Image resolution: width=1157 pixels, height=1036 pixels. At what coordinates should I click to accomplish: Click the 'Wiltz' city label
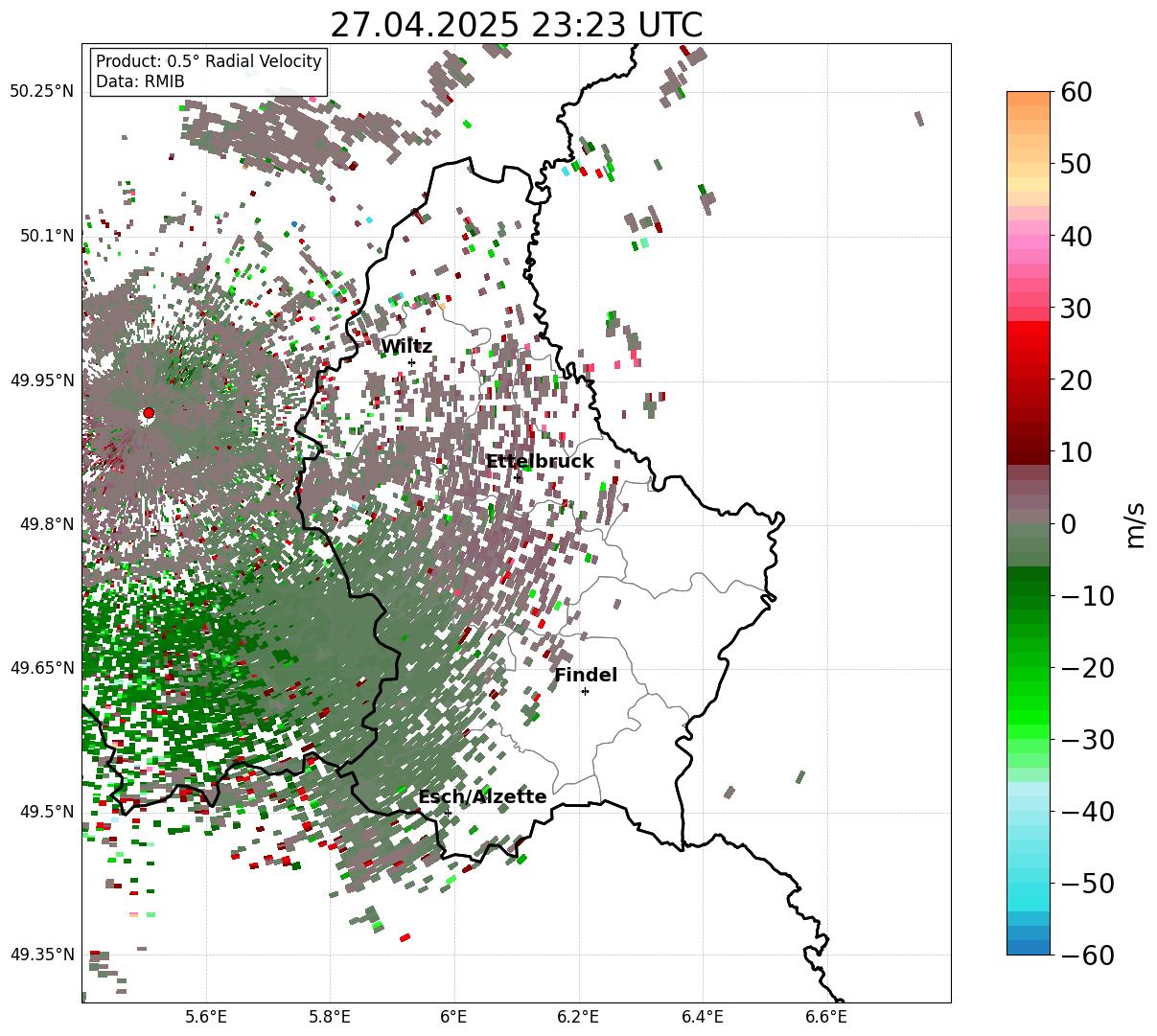[406, 347]
